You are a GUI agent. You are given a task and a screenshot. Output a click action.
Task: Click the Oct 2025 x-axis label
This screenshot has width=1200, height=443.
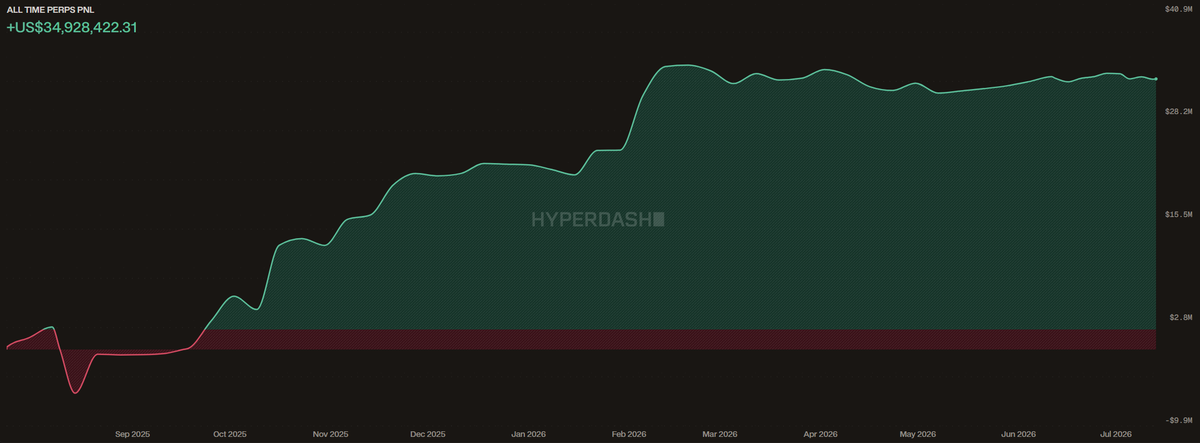[x=230, y=434]
